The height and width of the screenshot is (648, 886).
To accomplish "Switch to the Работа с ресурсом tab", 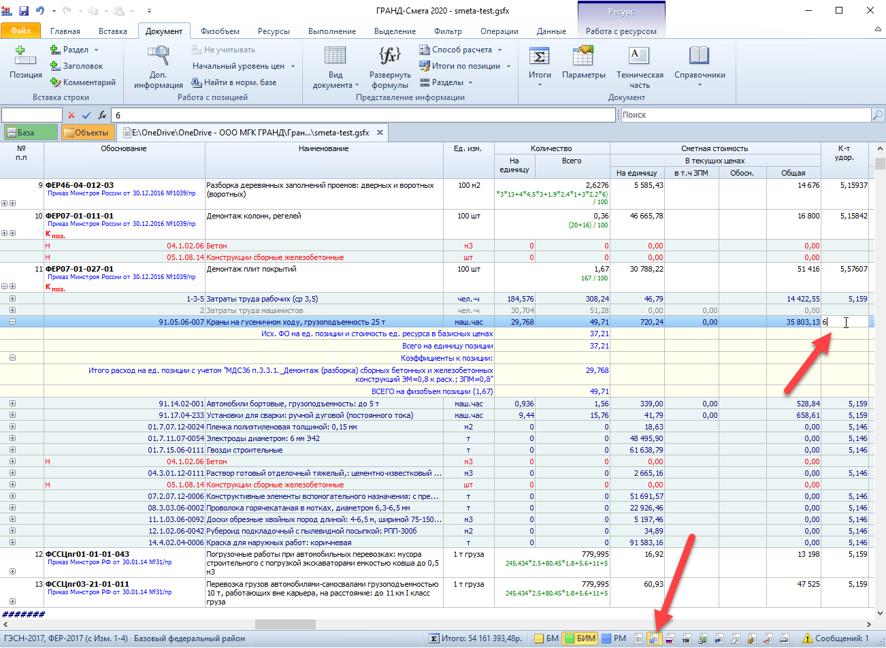I will pyautogui.click(x=621, y=31).
